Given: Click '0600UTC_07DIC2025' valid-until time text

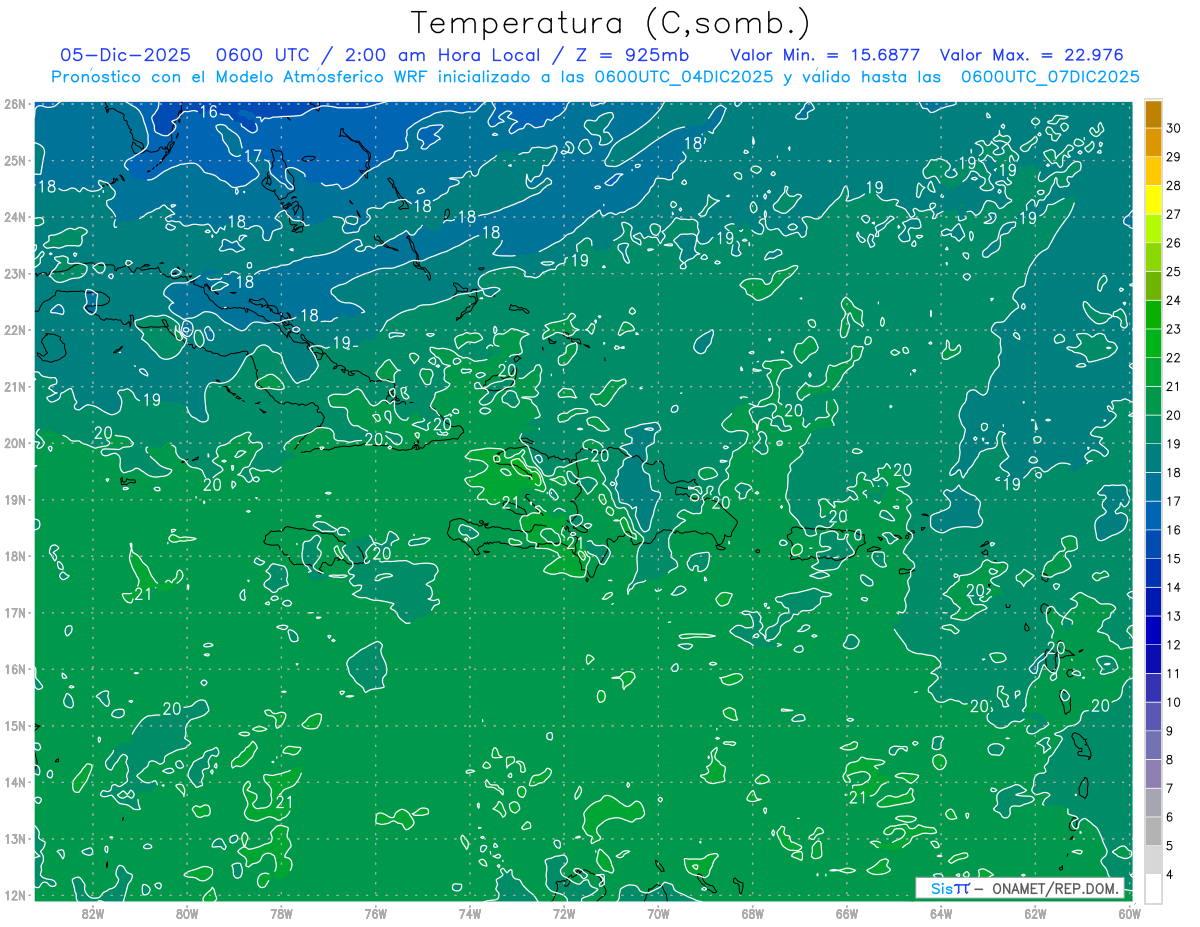Looking at the screenshot, I should click(1050, 77).
